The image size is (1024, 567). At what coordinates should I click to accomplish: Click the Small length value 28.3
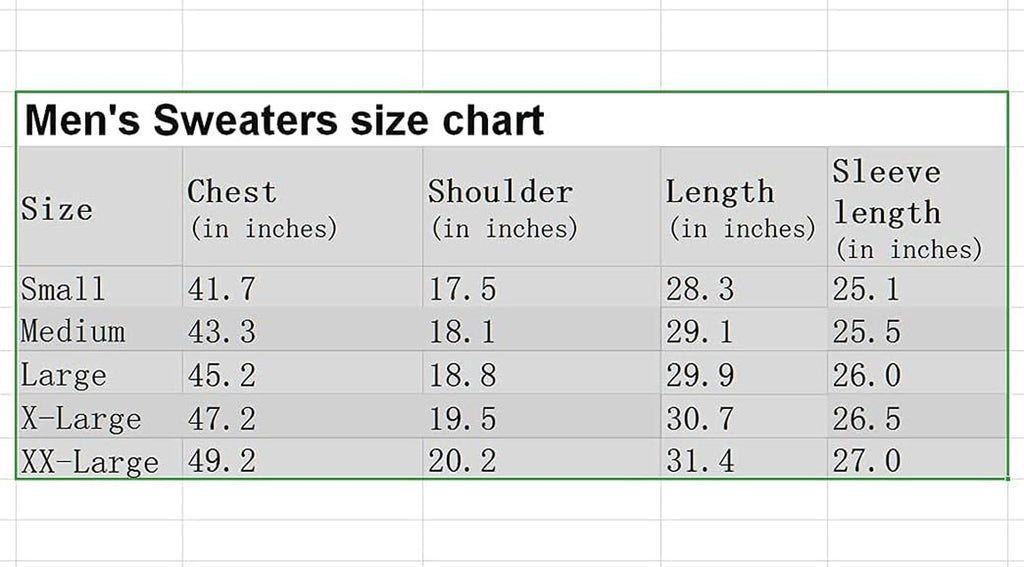point(700,289)
